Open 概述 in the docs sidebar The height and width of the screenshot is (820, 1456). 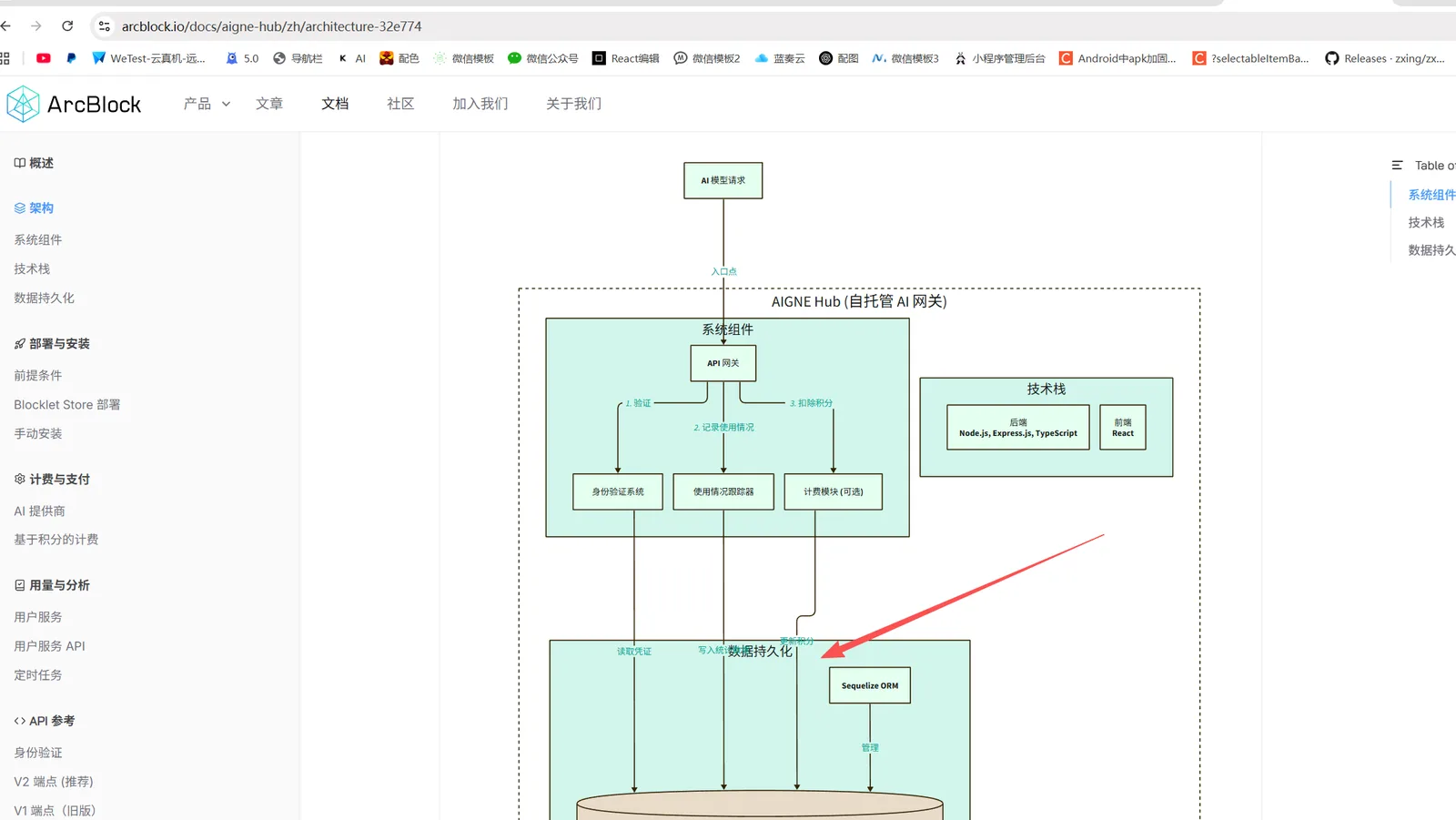34,163
